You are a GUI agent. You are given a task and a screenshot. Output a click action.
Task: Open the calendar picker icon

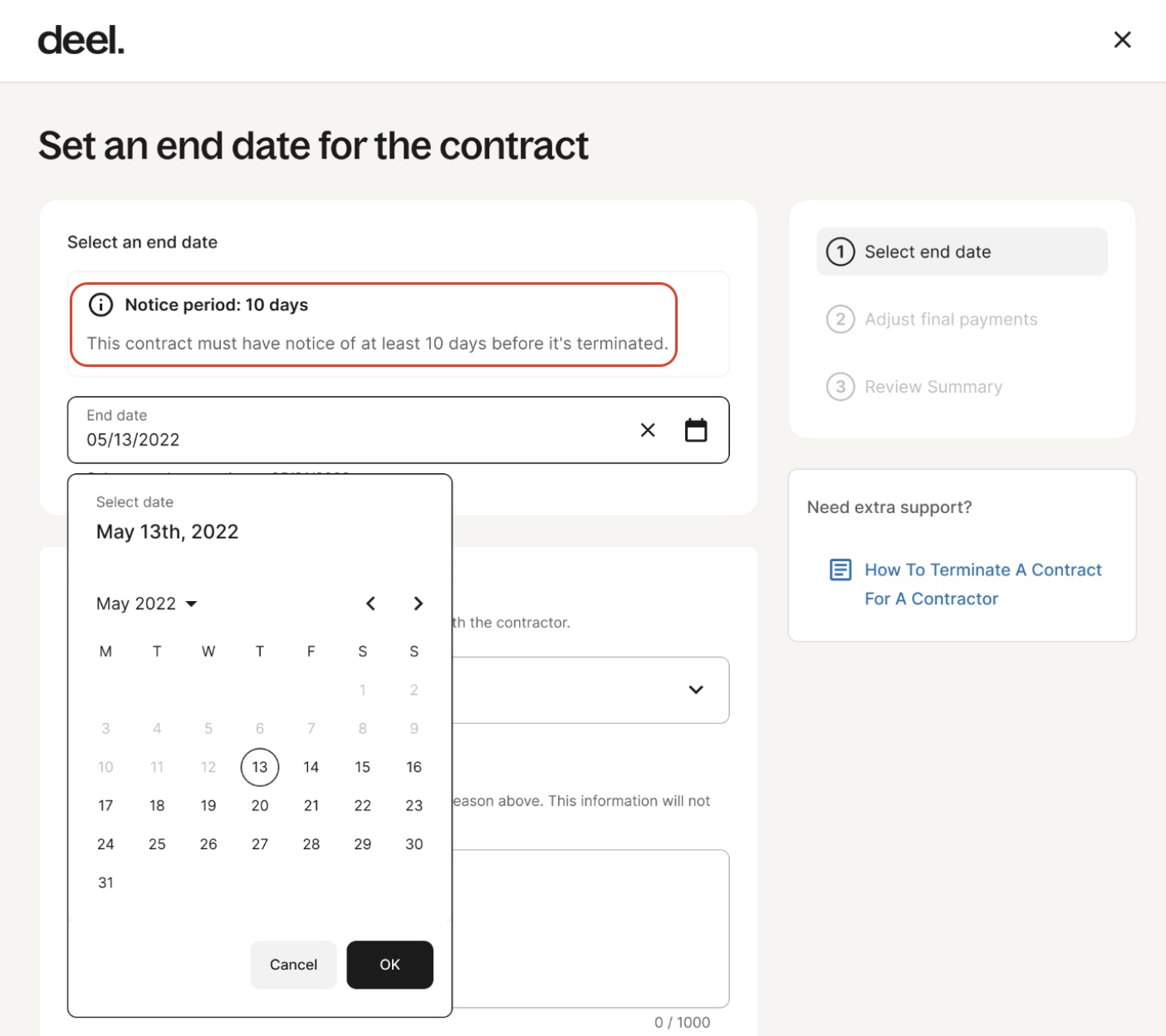(696, 430)
